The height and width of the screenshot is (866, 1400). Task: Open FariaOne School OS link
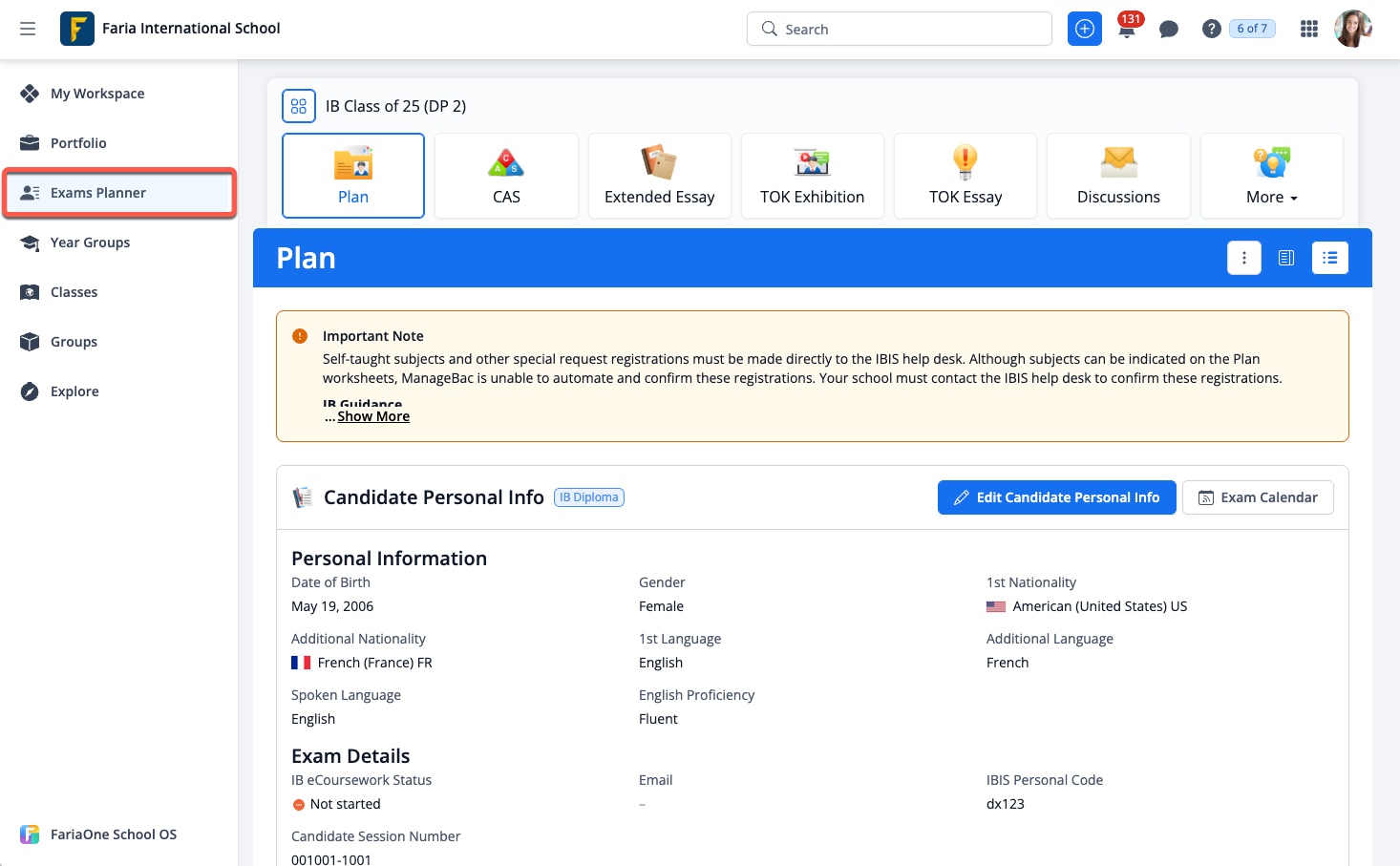click(113, 834)
